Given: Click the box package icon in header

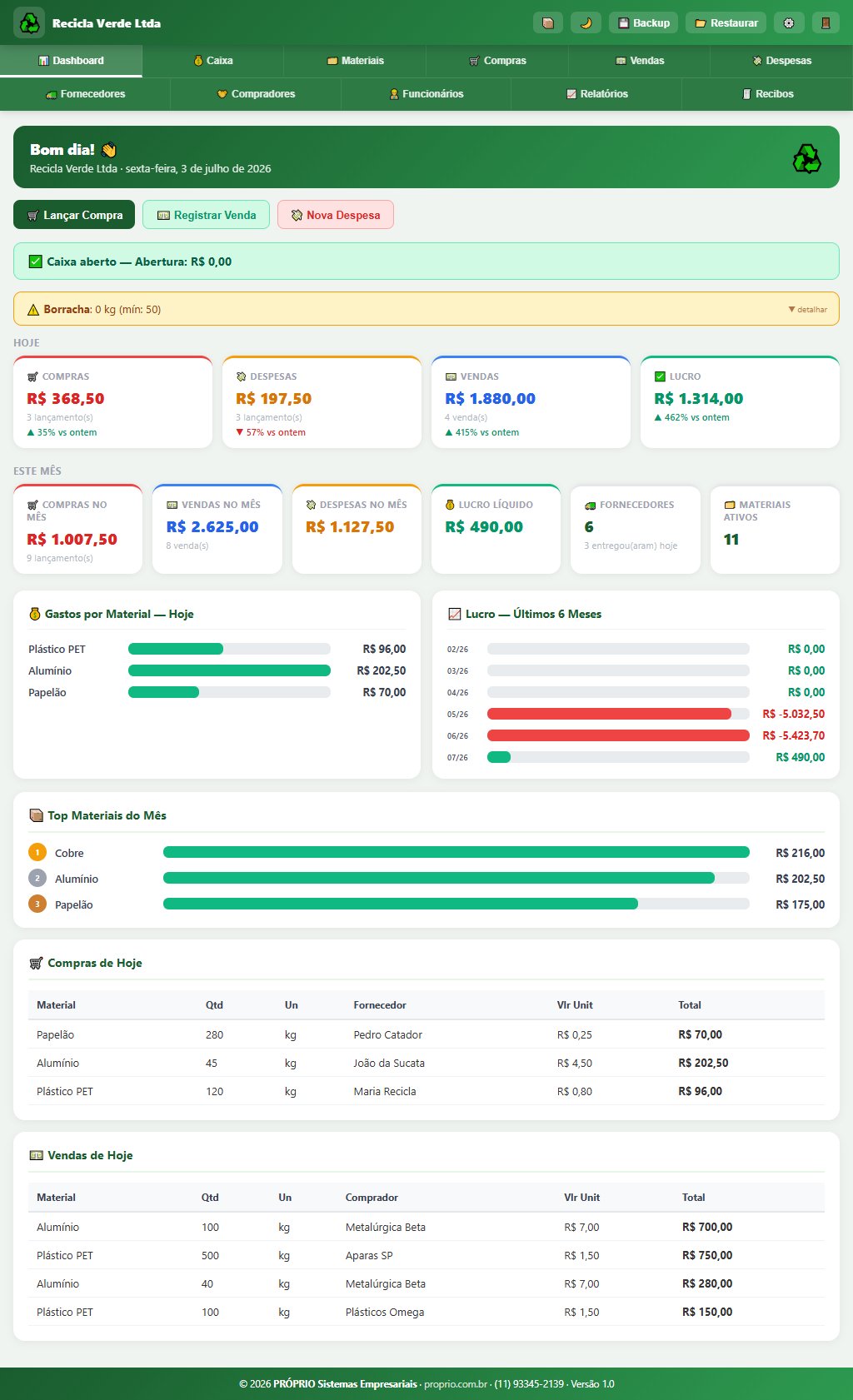Looking at the screenshot, I should [548, 22].
